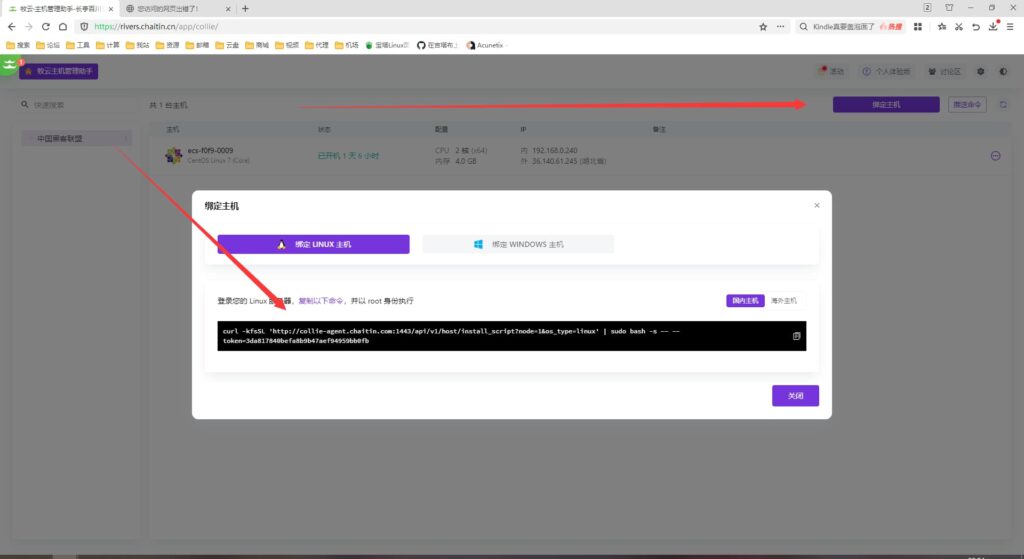Click the undo arrow toolbar icon

(x=976, y=27)
